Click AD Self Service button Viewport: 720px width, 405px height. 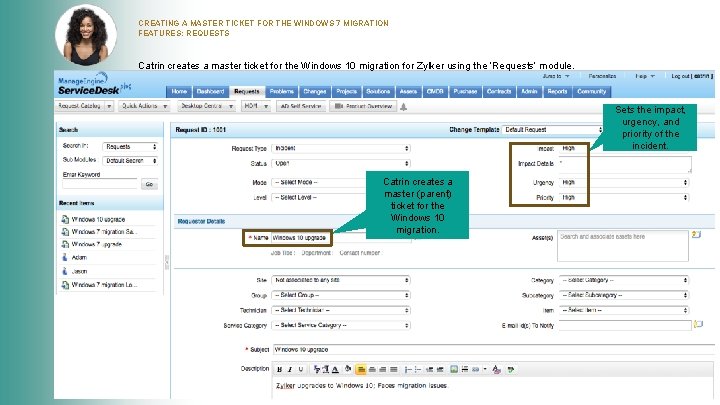click(301, 106)
